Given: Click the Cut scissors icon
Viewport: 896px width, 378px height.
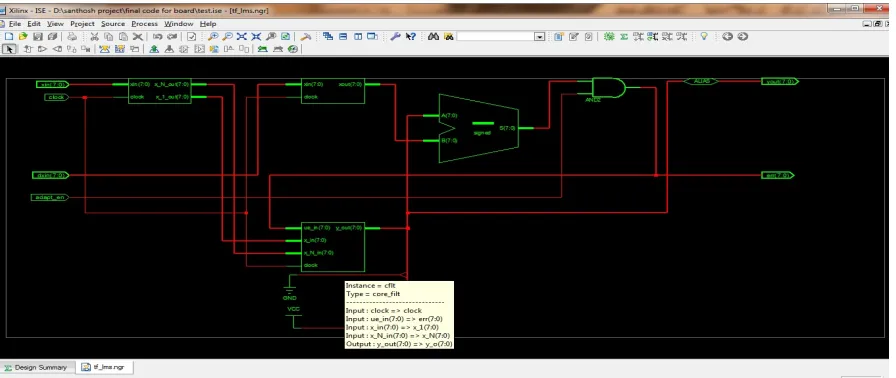Looking at the screenshot, I should point(94,37).
